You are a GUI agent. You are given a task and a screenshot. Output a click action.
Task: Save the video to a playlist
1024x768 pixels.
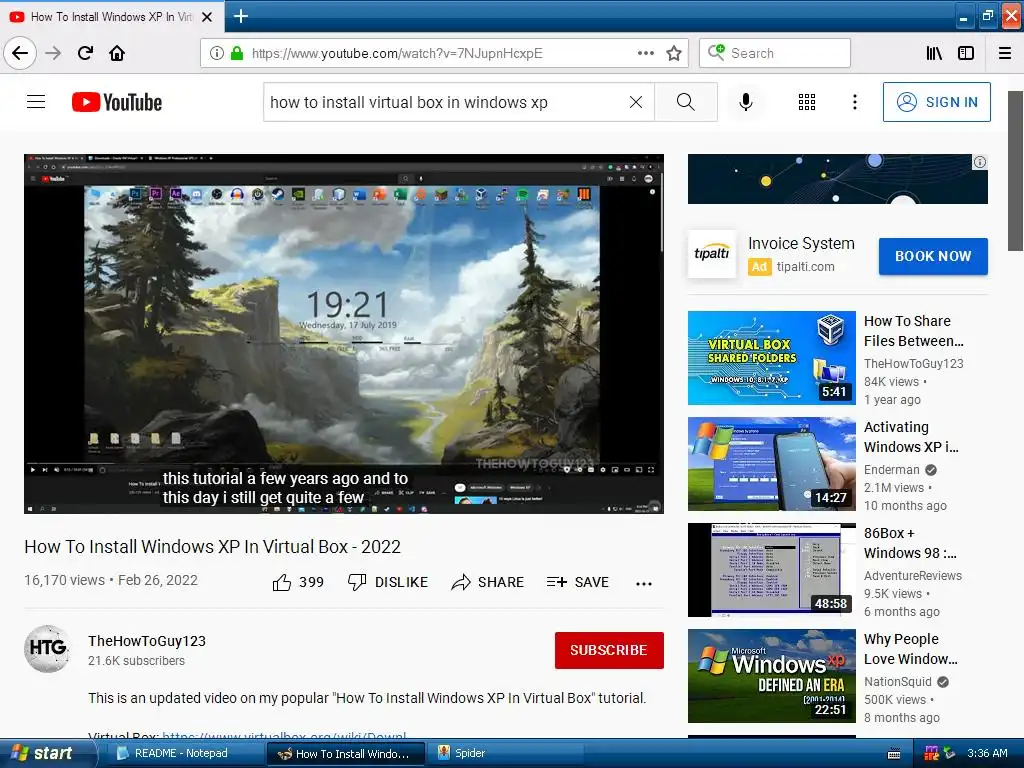[x=577, y=582]
